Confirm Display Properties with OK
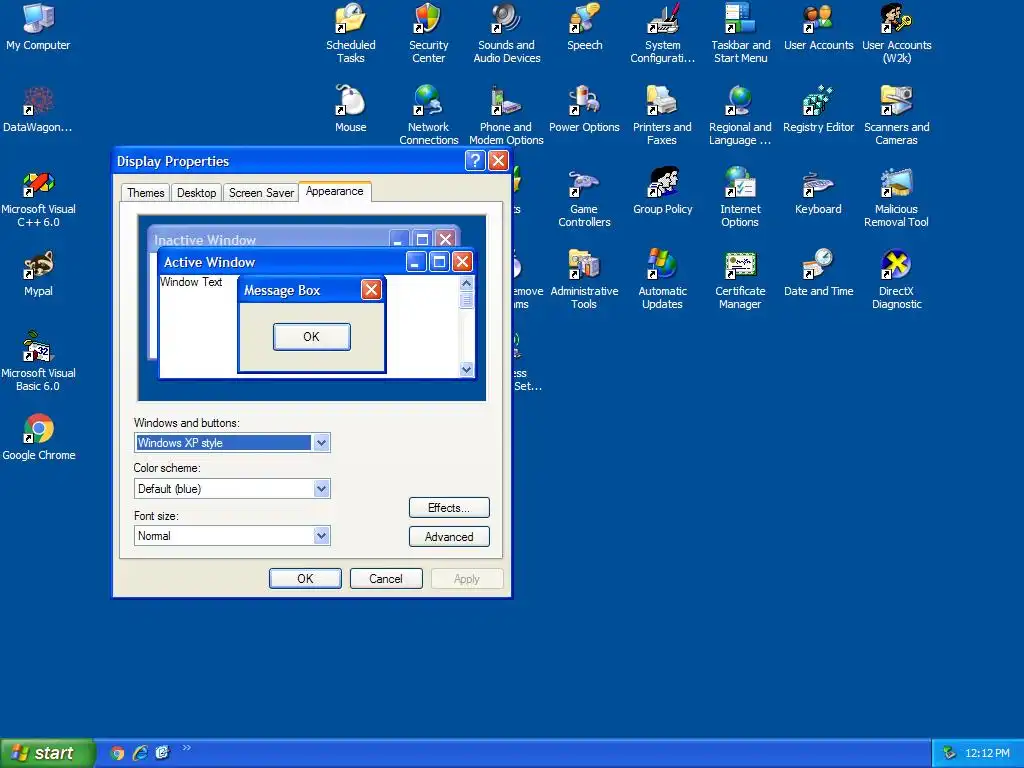The height and width of the screenshot is (768, 1024). coord(305,579)
